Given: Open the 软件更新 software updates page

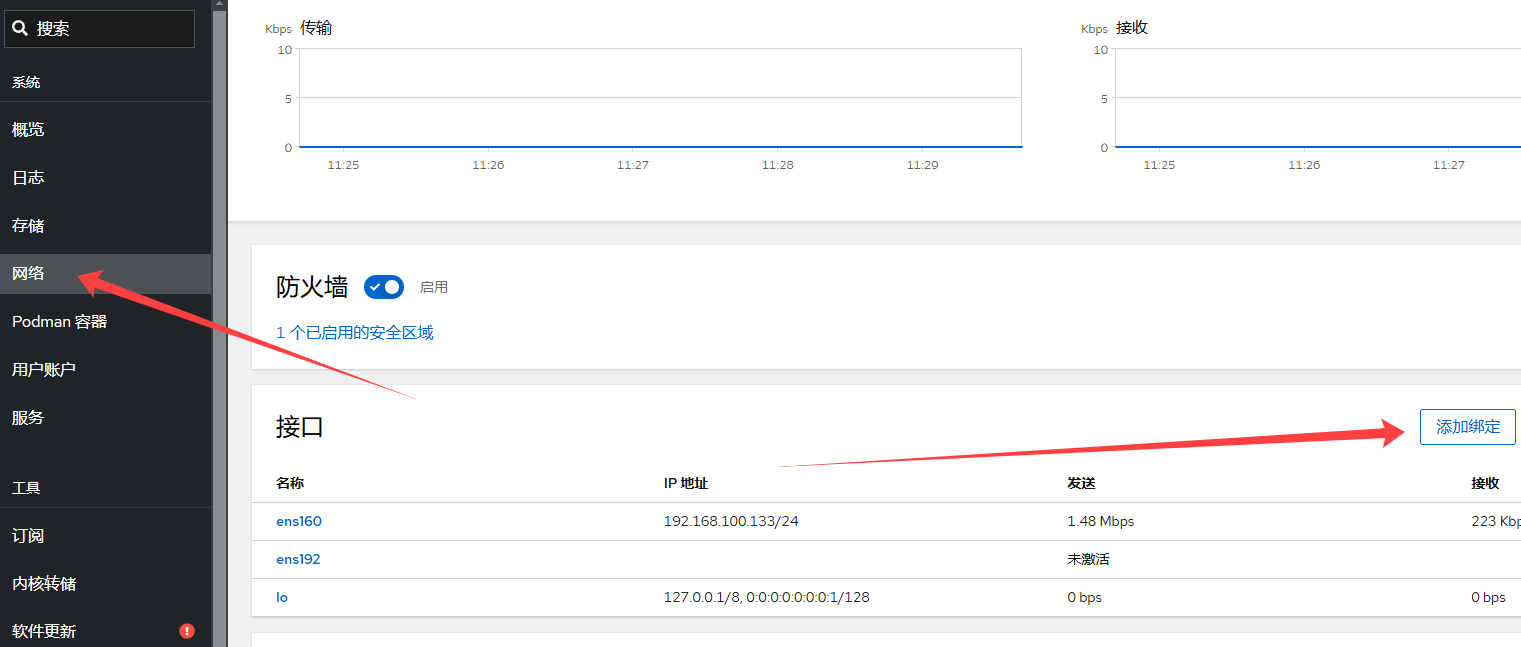Looking at the screenshot, I should [x=44, y=631].
